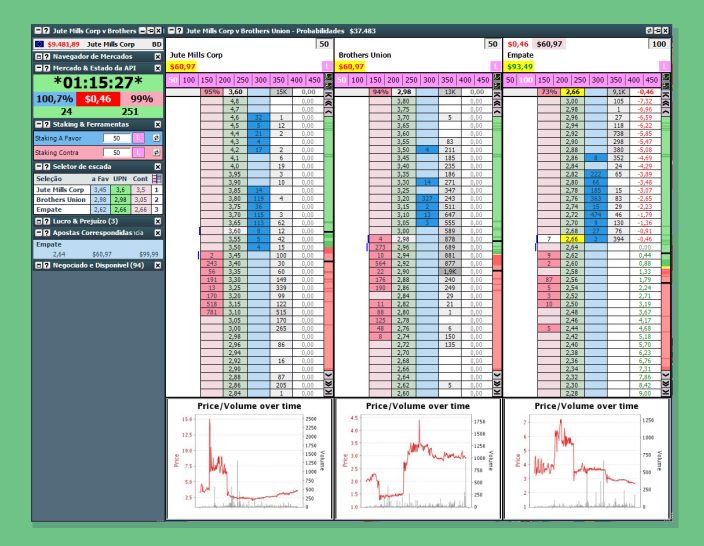Click upper chart icon on Jute Mills Corp ladder
704x546 pixels.
[x=328, y=77]
